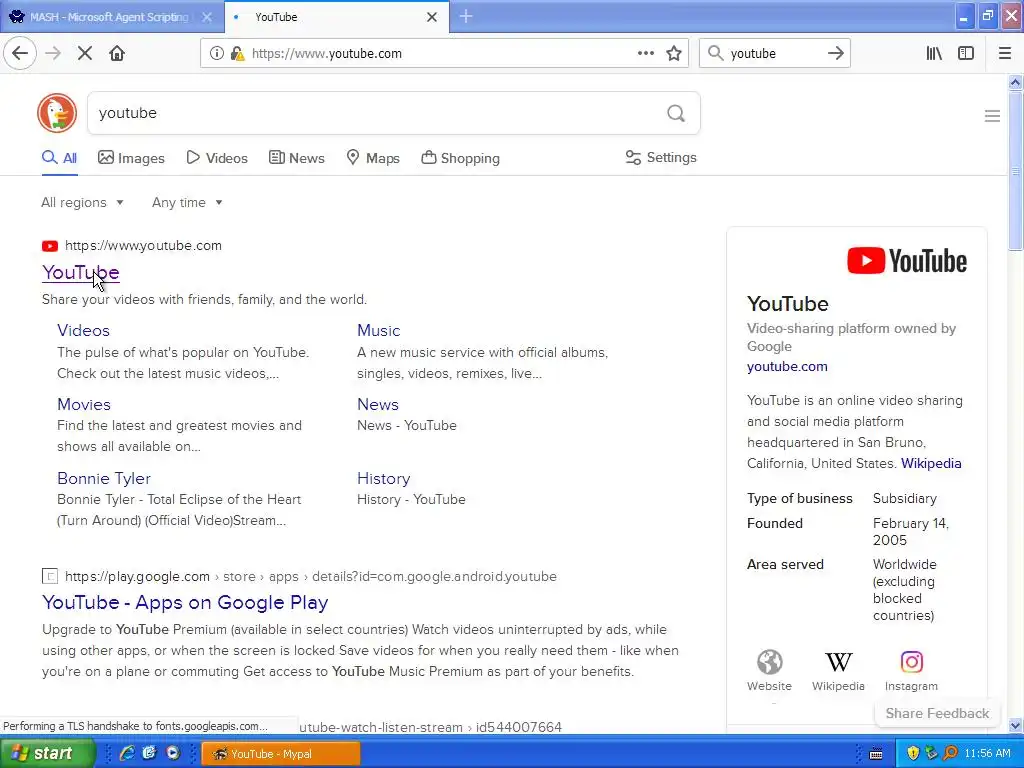This screenshot has height=768, width=1024.
Task: Select the All search tab
Action: (59, 158)
